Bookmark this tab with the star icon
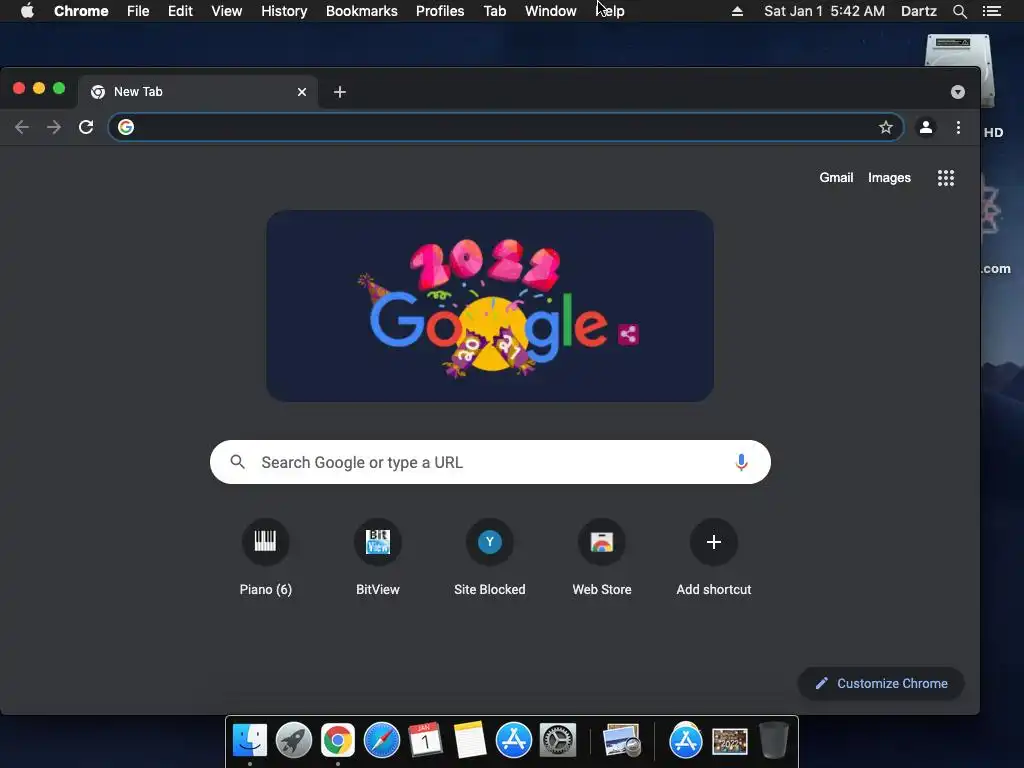Viewport: 1024px width, 768px height. click(886, 127)
